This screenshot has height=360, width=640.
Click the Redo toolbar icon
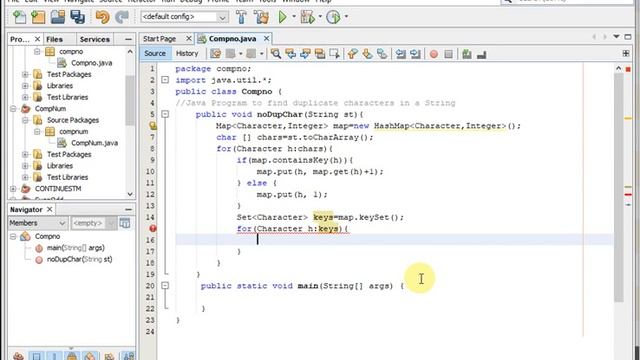coord(122,17)
